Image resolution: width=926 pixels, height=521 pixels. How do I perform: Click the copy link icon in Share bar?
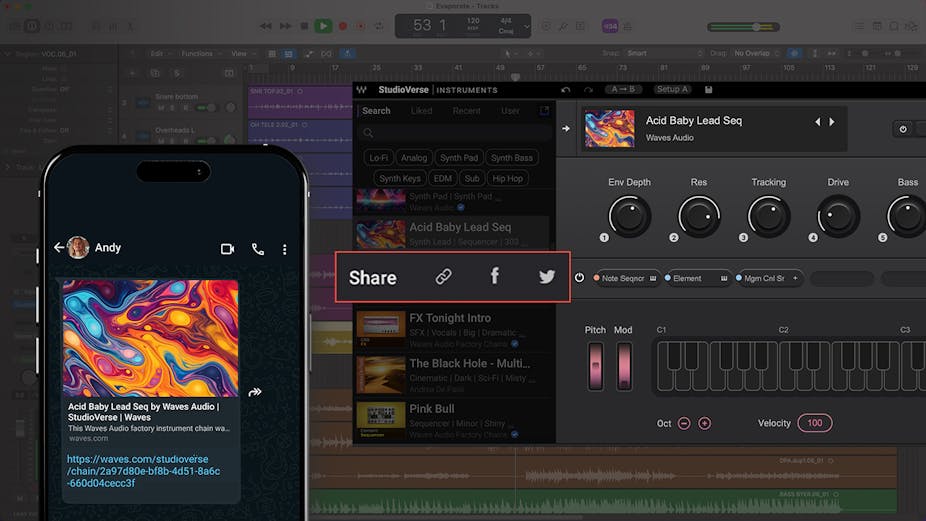pos(444,277)
